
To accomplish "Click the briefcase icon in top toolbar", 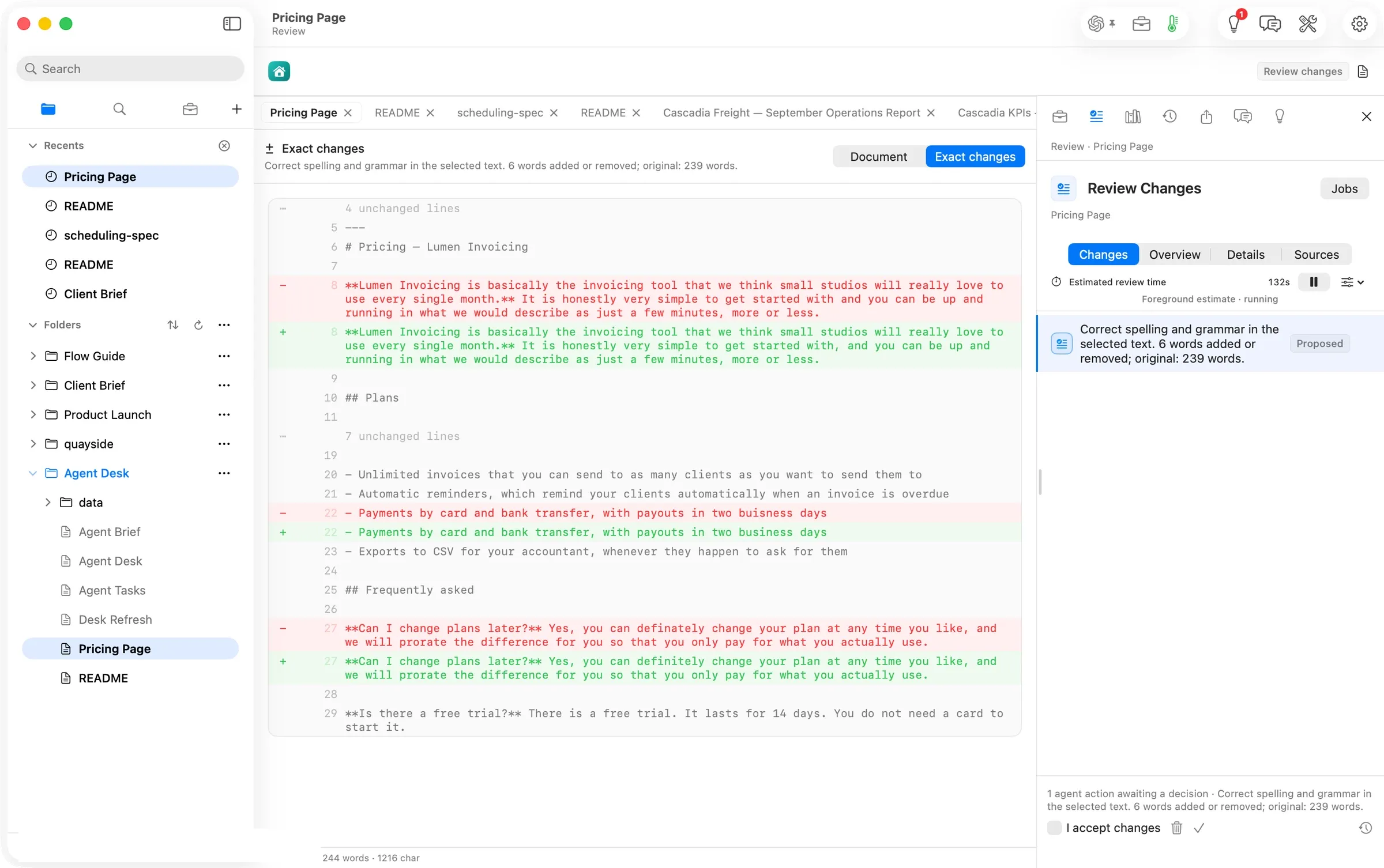I will [x=1141, y=24].
